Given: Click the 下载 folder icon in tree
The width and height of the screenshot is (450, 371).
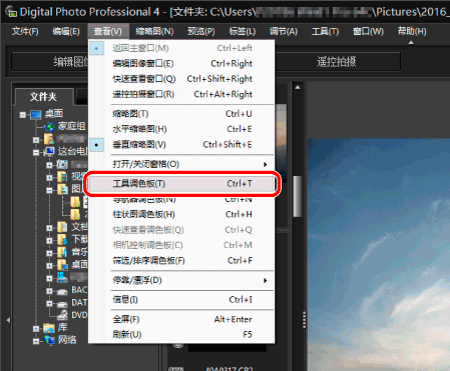Looking at the screenshot, I should pyautogui.click(x=62, y=240).
